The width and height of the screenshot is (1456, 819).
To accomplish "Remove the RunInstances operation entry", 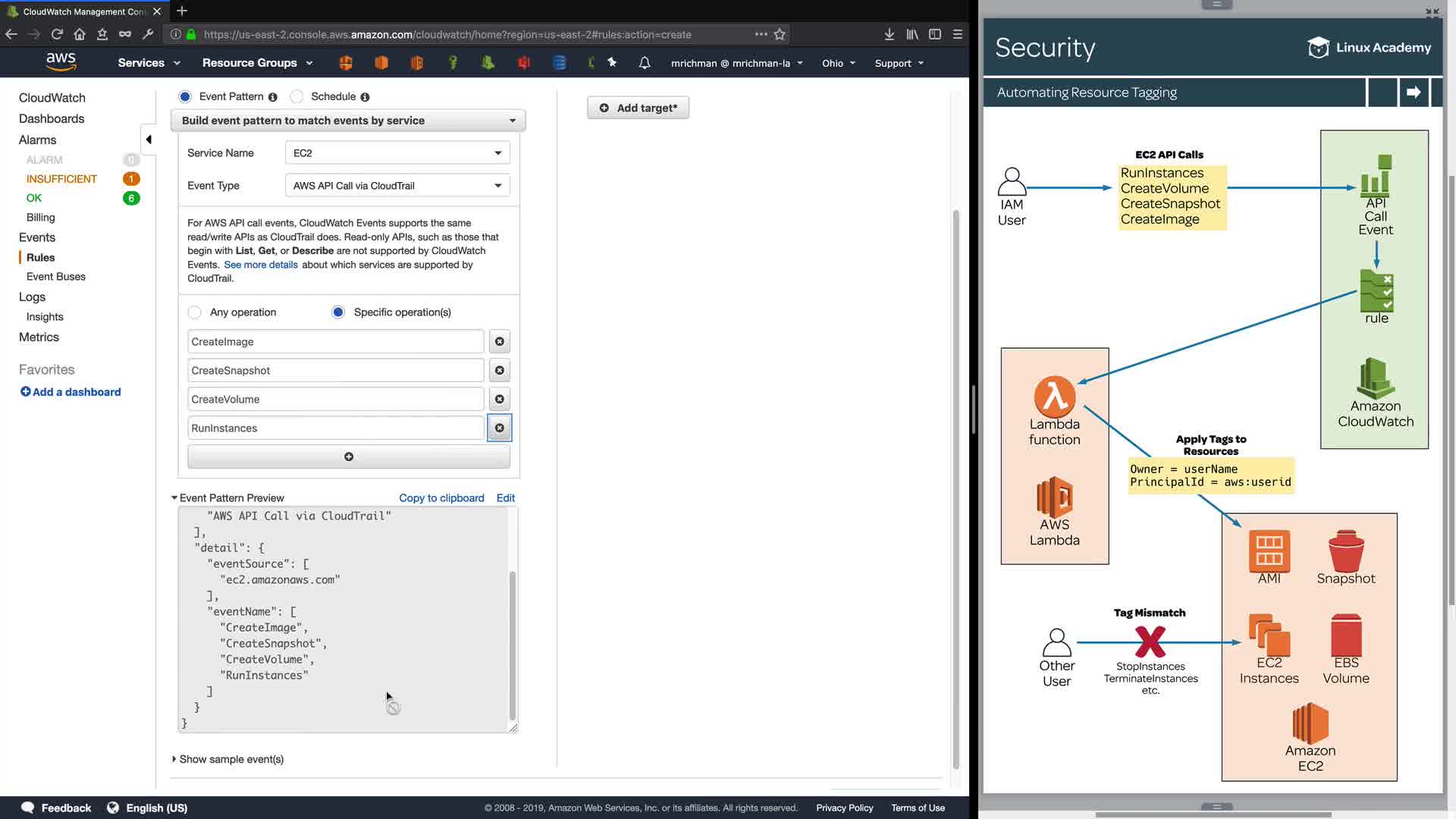I will 499,428.
